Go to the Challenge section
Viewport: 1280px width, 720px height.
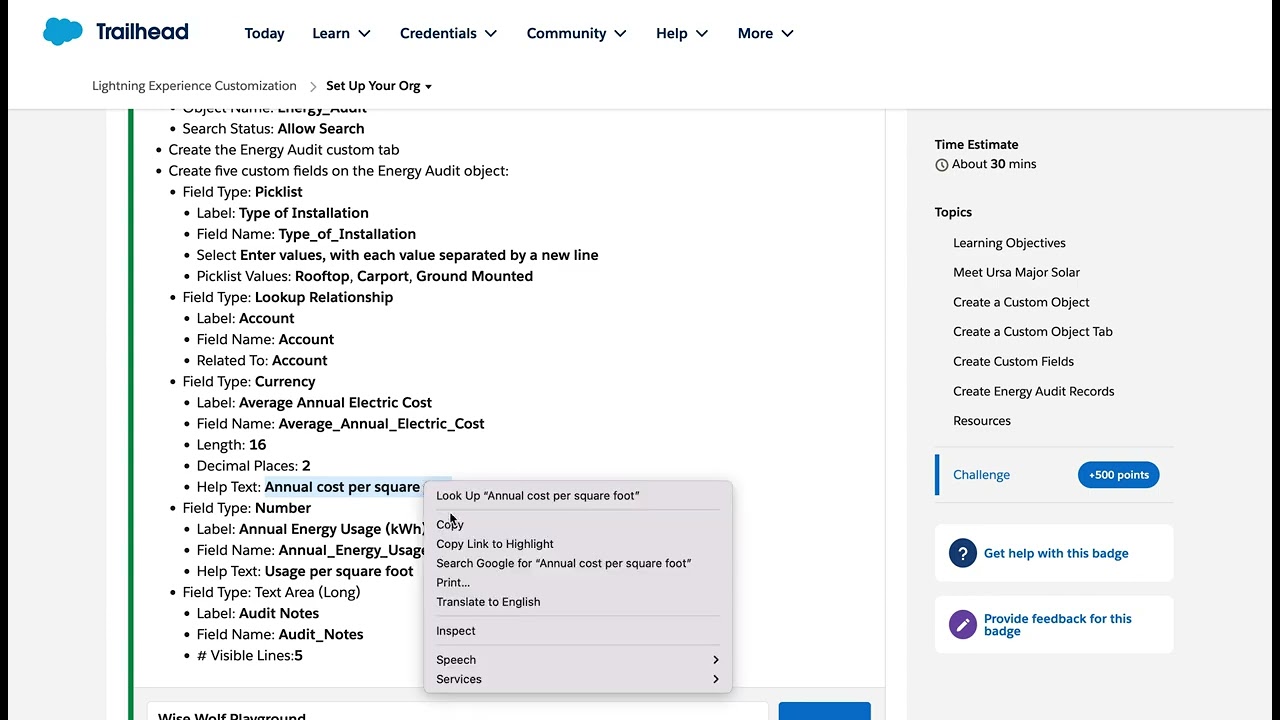(x=981, y=475)
